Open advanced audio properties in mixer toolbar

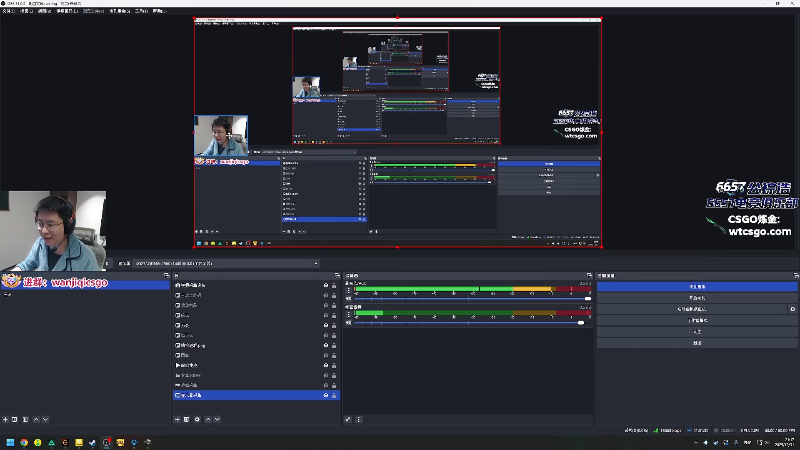[x=348, y=419]
